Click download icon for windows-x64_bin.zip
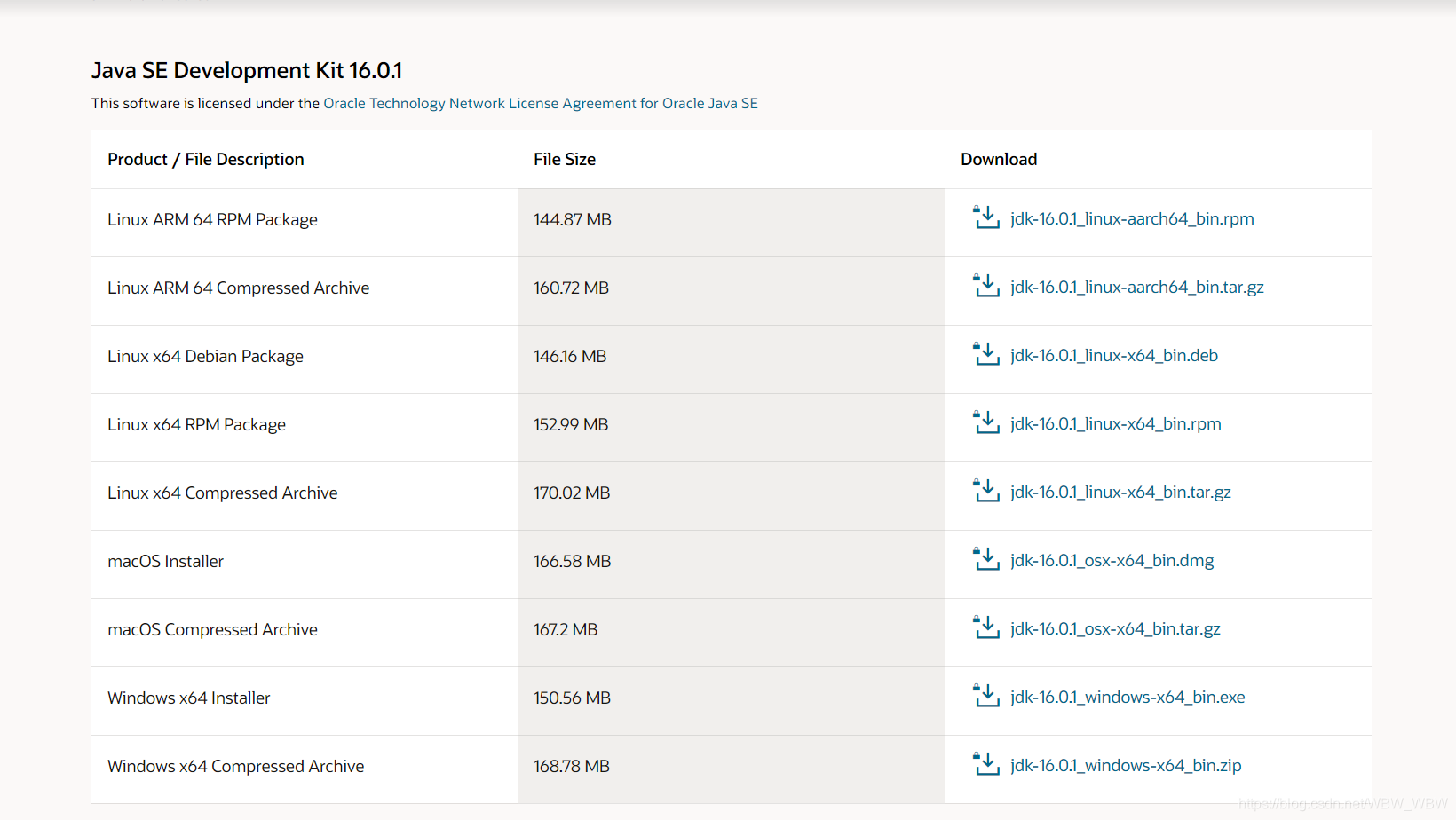Viewport: 1456px width, 820px height. [986, 764]
